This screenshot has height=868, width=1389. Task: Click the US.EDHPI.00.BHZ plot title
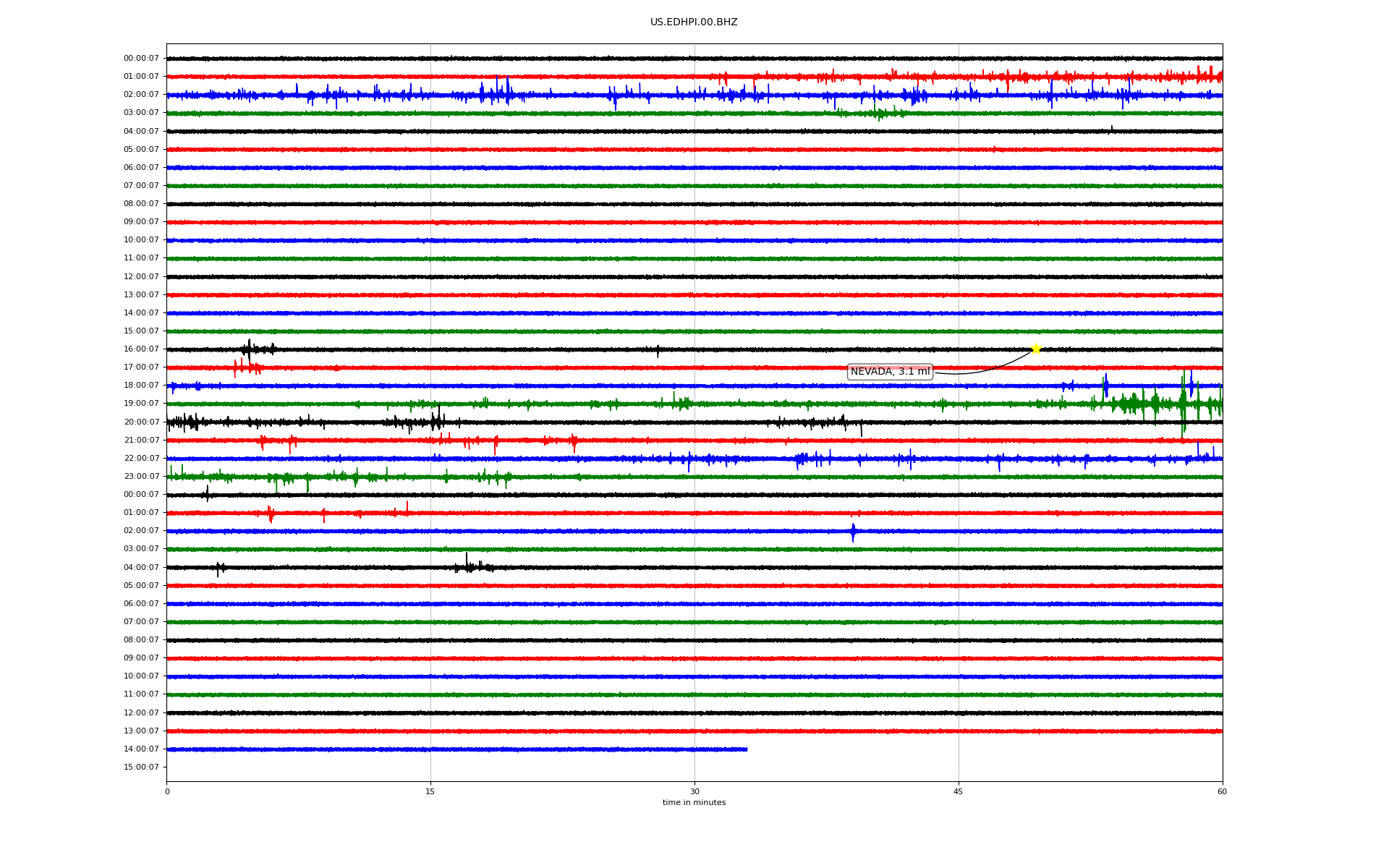pos(693,22)
